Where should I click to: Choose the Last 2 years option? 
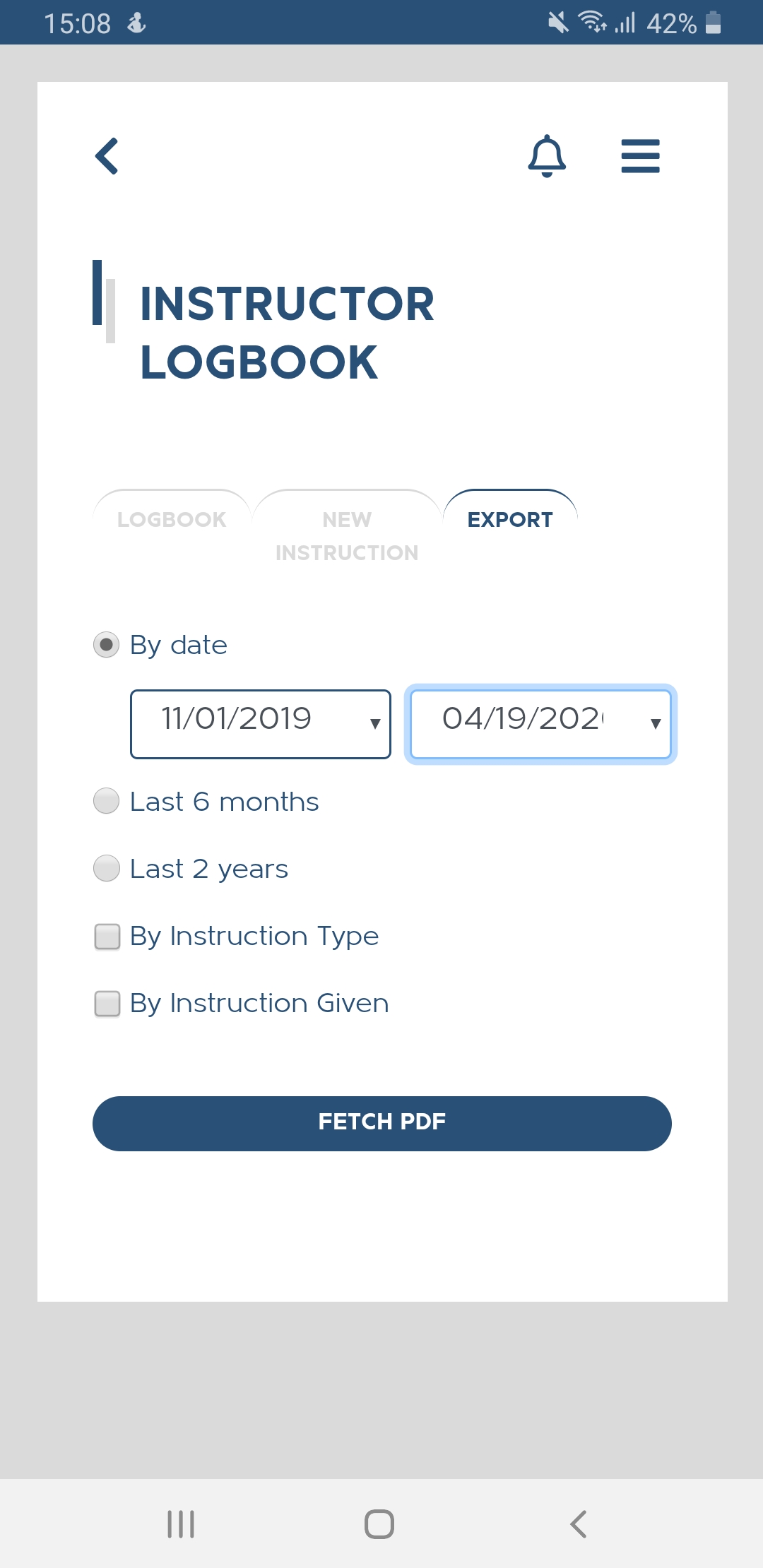pyautogui.click(x=107, y=868)
